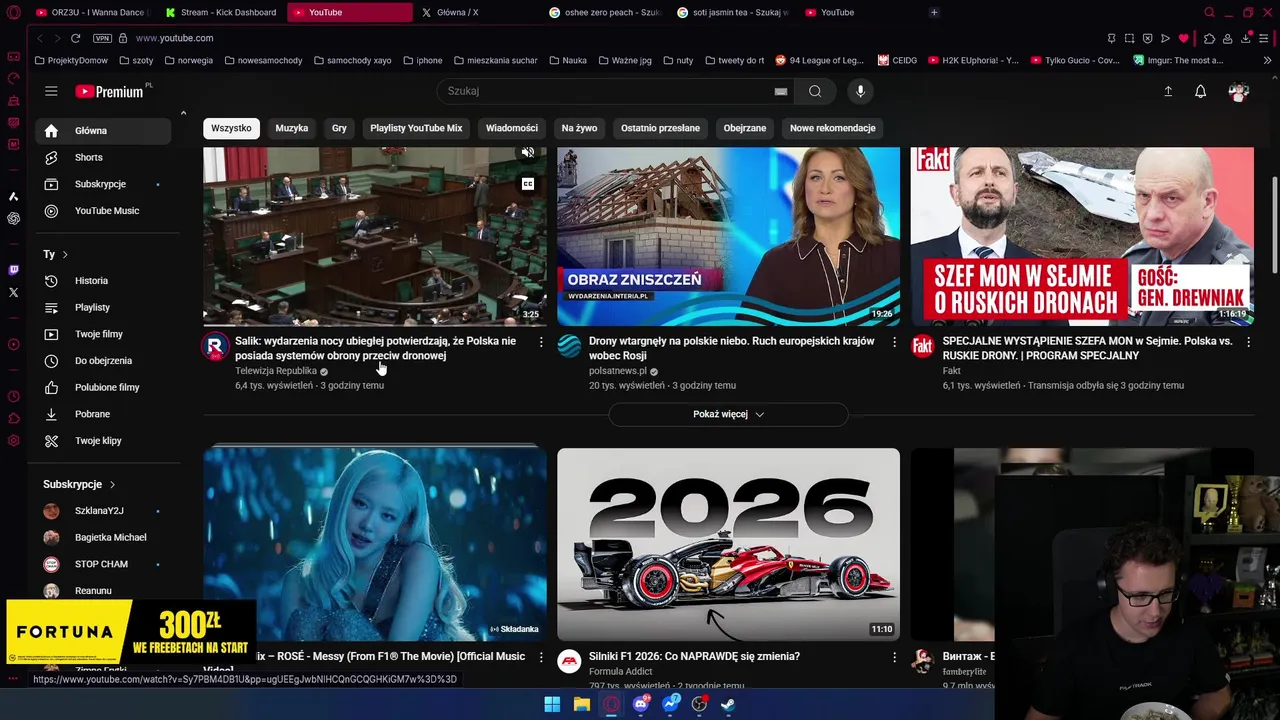1280x720 pixels.
Task: Open X icon in Opera sidebar
Action: [x=13, y=293]
